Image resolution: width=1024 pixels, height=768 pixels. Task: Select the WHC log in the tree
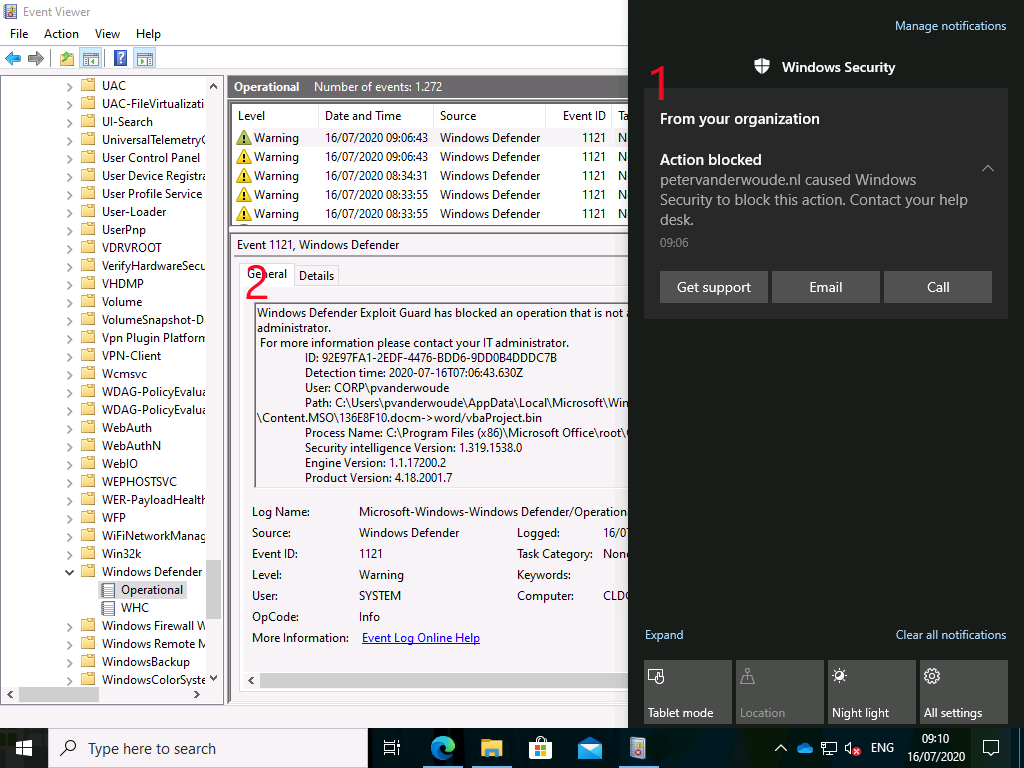[x=134, y=608]
